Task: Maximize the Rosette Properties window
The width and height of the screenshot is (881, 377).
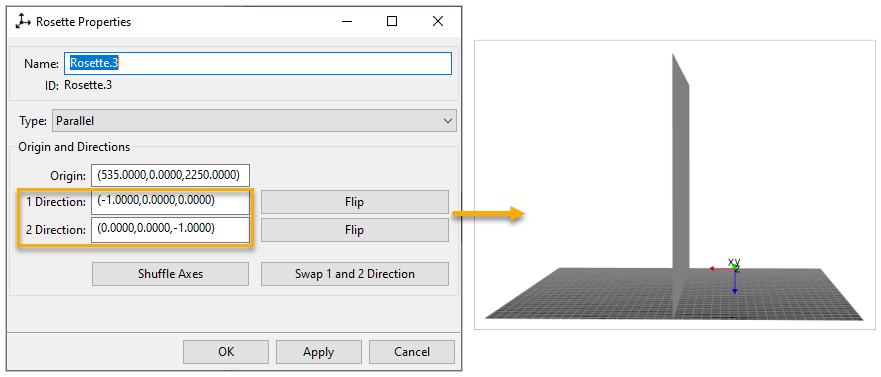Action: 392,22
